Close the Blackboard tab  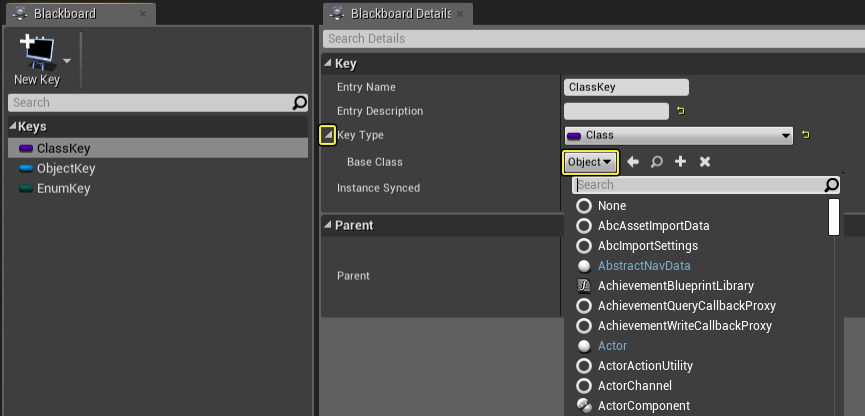(143, 14)
